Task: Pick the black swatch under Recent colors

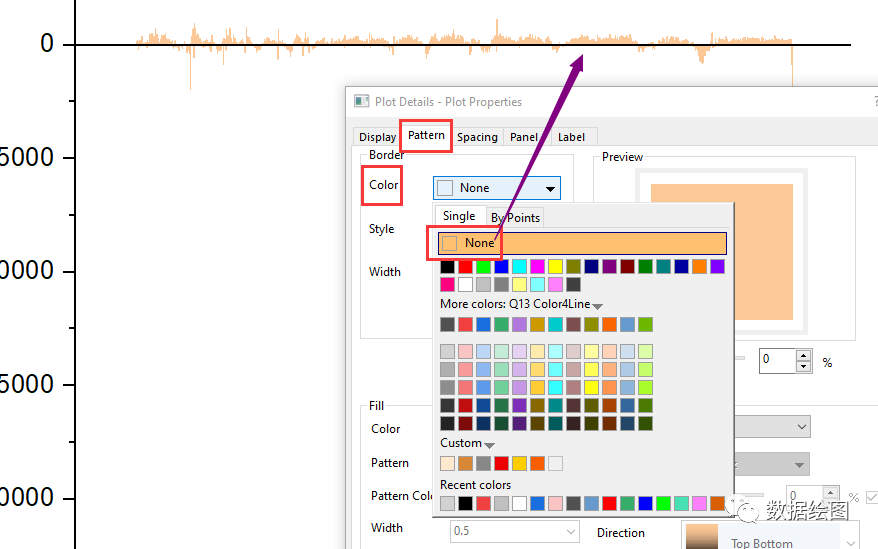Action: [x=466, y=503]
